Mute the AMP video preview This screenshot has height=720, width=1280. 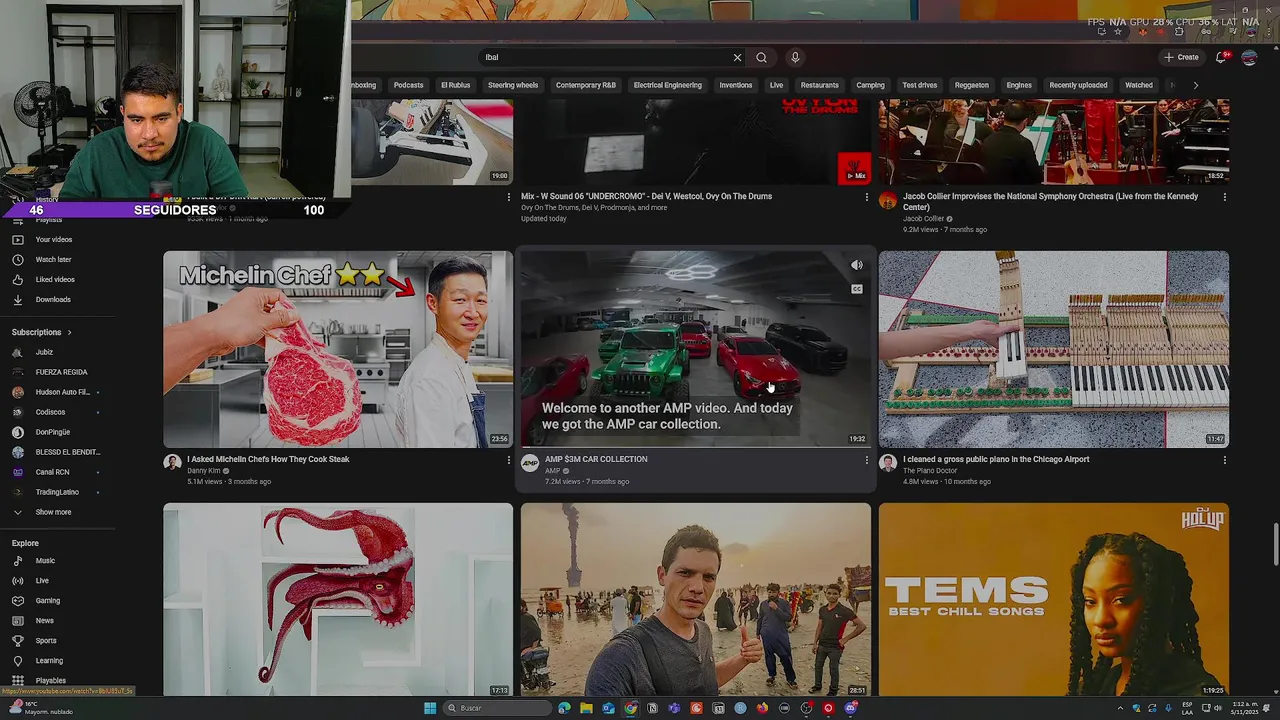coord(857,265)
